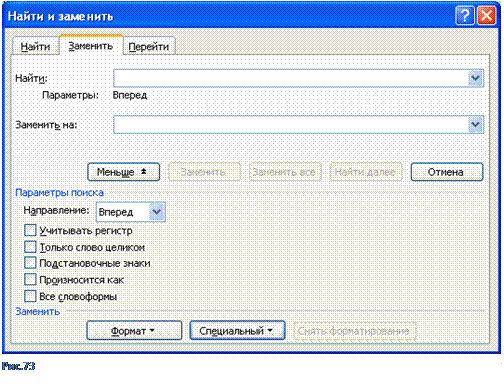Enable the Произносится как checkbox
504x388 pixels.
[30, 280]
